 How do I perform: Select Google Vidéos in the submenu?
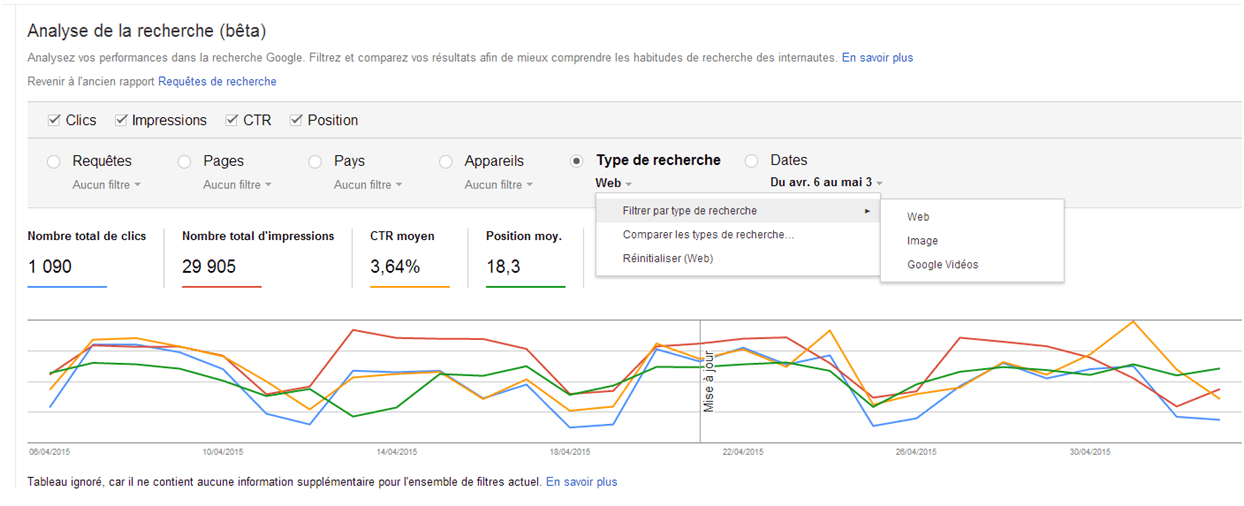[x=942, y=265]
